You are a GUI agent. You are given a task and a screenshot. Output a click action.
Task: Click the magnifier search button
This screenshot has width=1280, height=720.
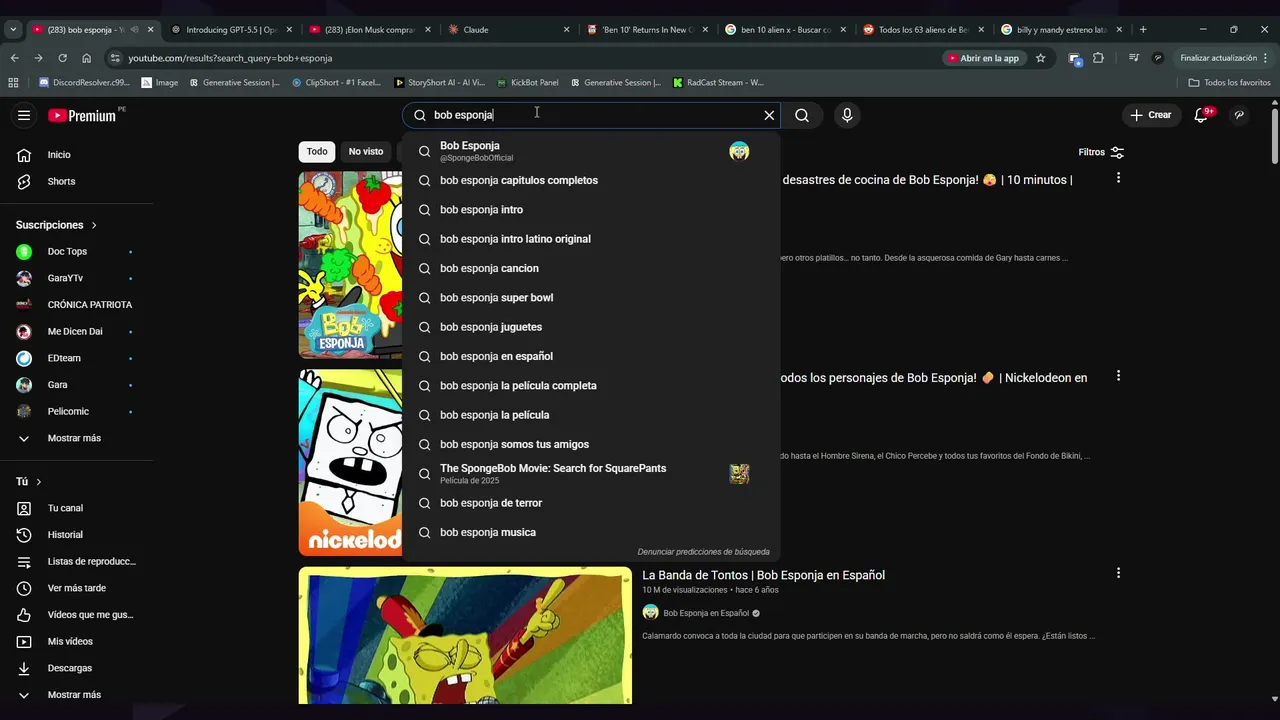(802, 115)
